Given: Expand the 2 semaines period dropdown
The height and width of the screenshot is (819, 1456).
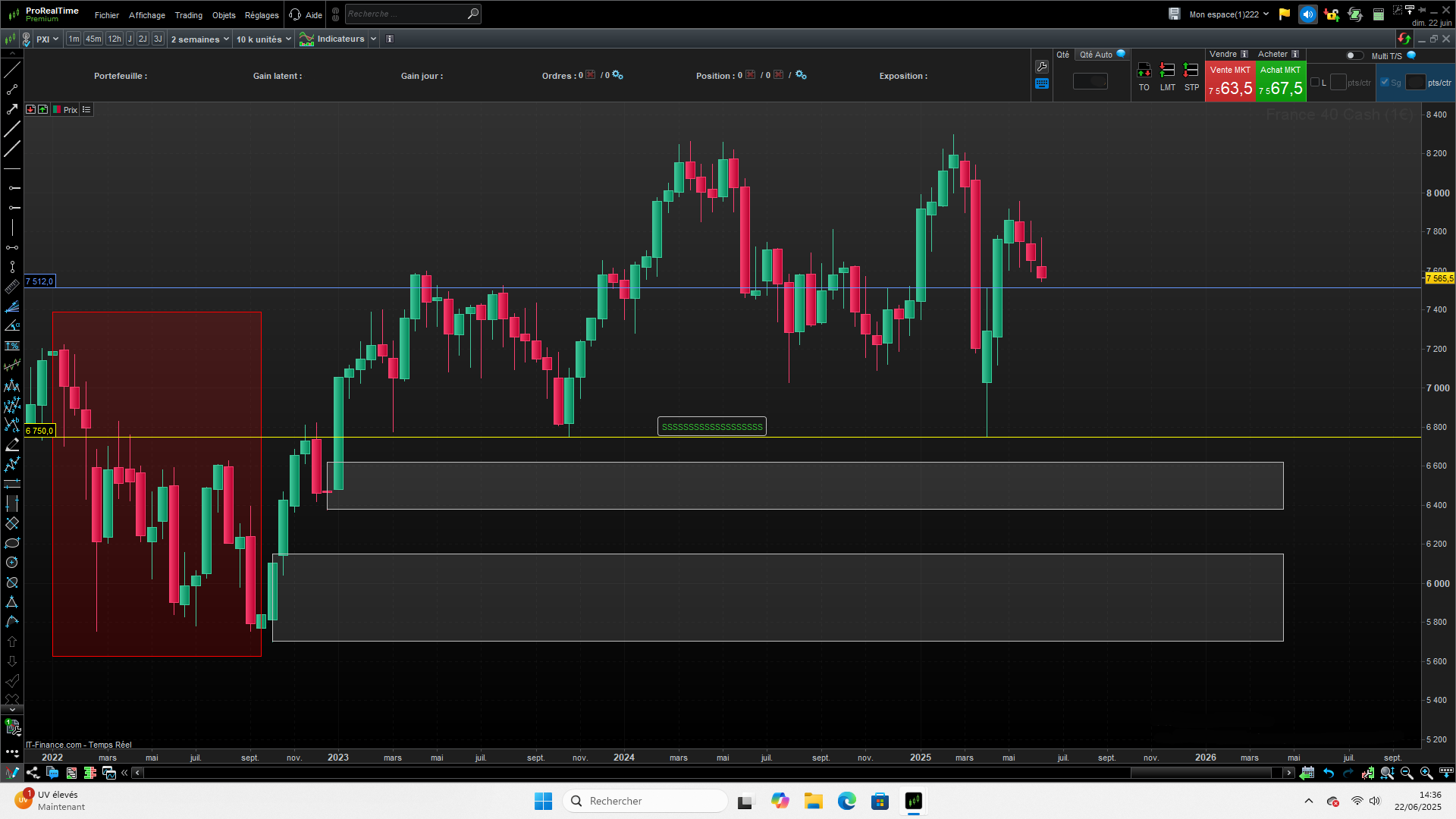Looking at the screenshot, I should 200,39.
